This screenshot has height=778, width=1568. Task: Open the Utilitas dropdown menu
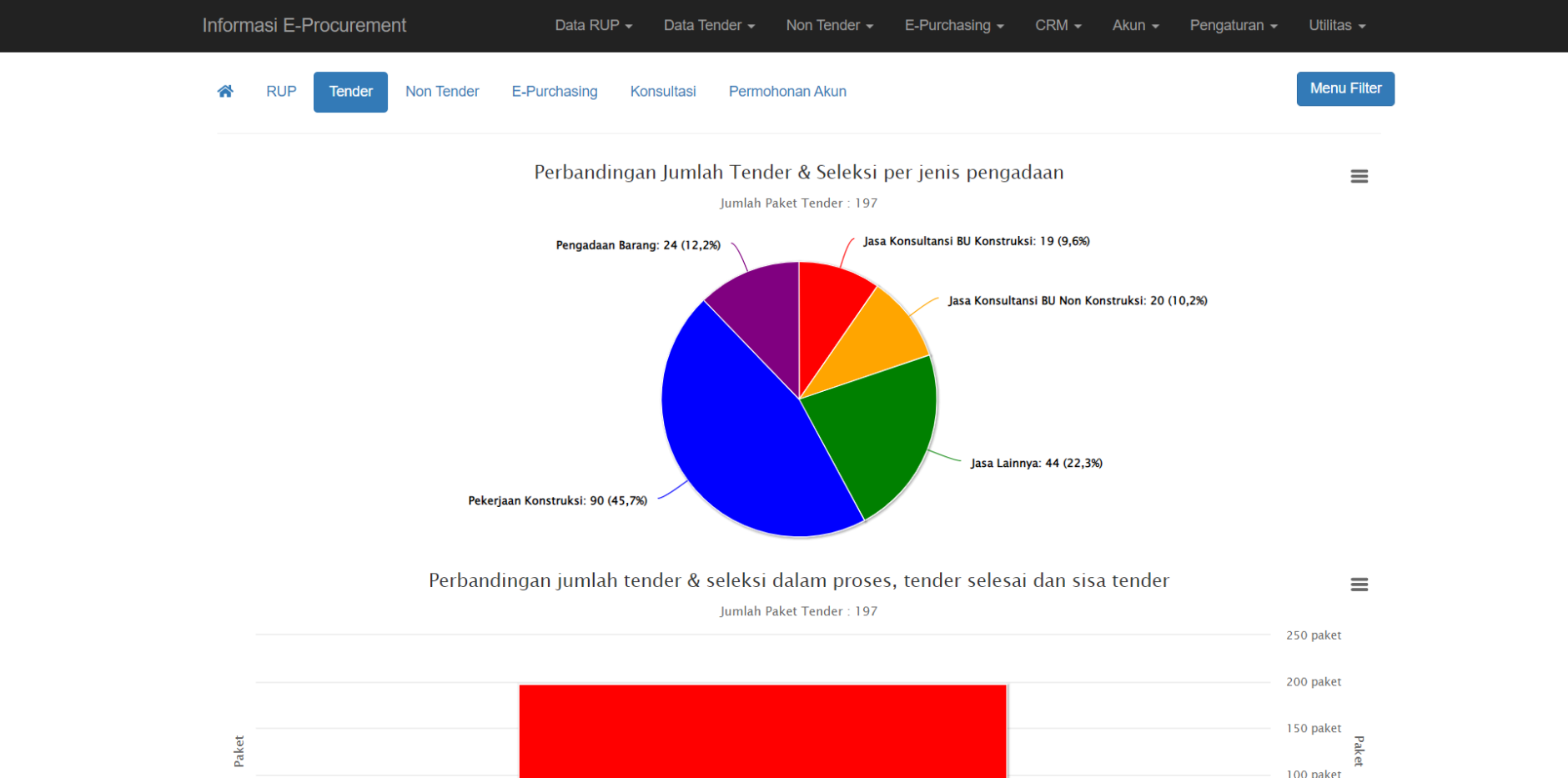click(x=1335, y=25)
